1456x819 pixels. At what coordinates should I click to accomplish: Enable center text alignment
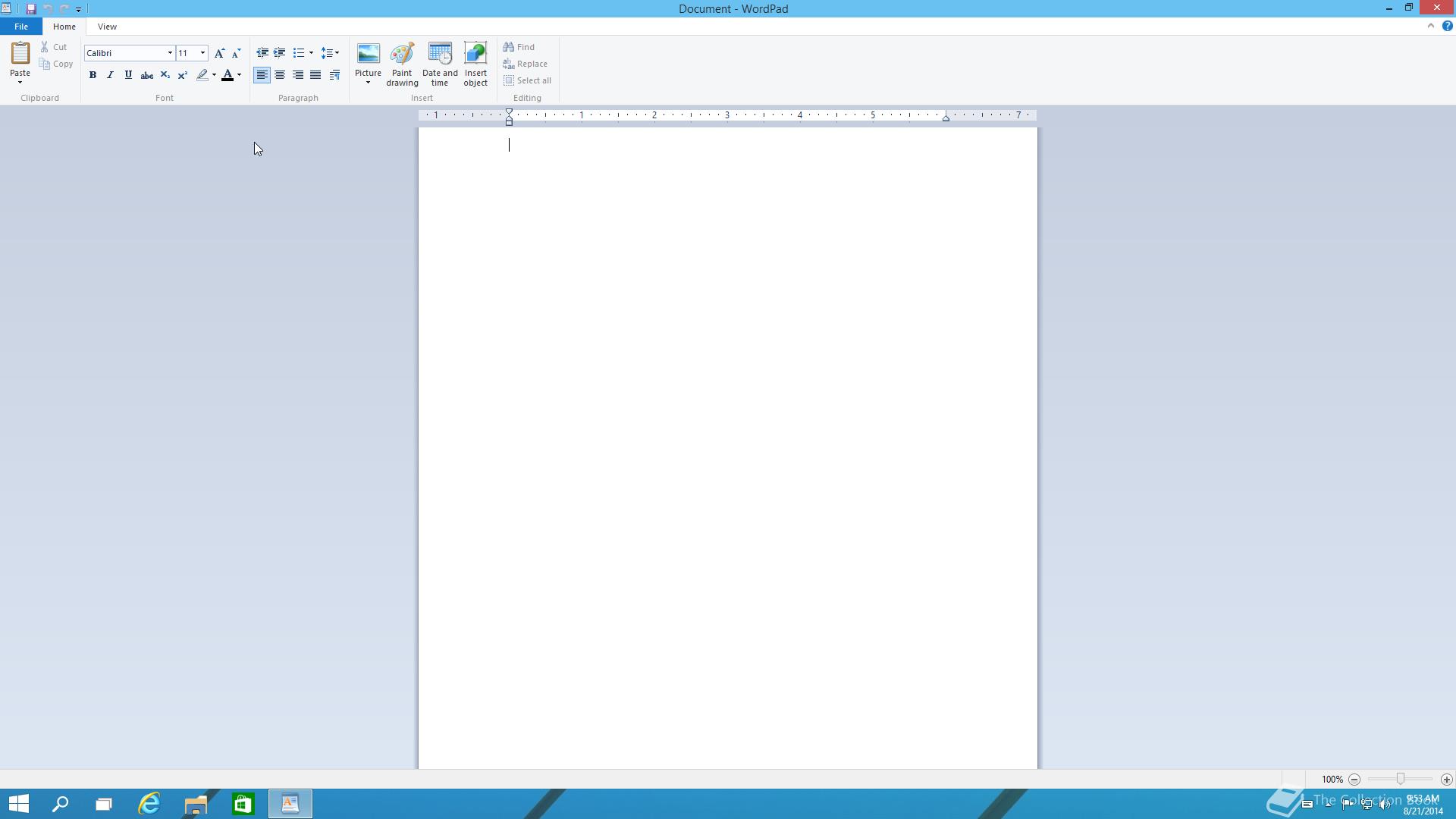click(x=280, y=75)
